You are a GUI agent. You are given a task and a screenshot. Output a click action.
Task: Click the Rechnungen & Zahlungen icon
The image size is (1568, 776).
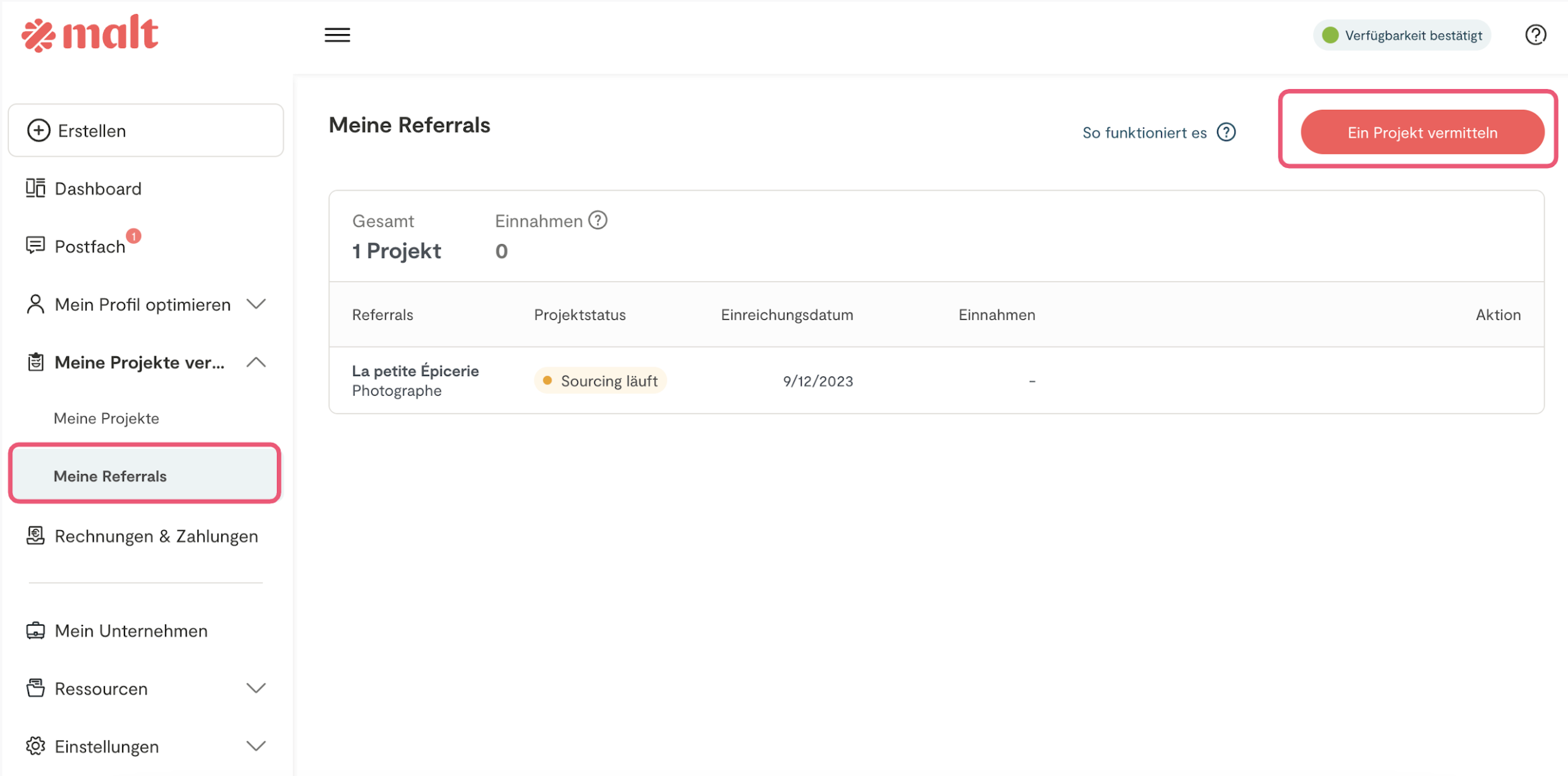(35, 536)
